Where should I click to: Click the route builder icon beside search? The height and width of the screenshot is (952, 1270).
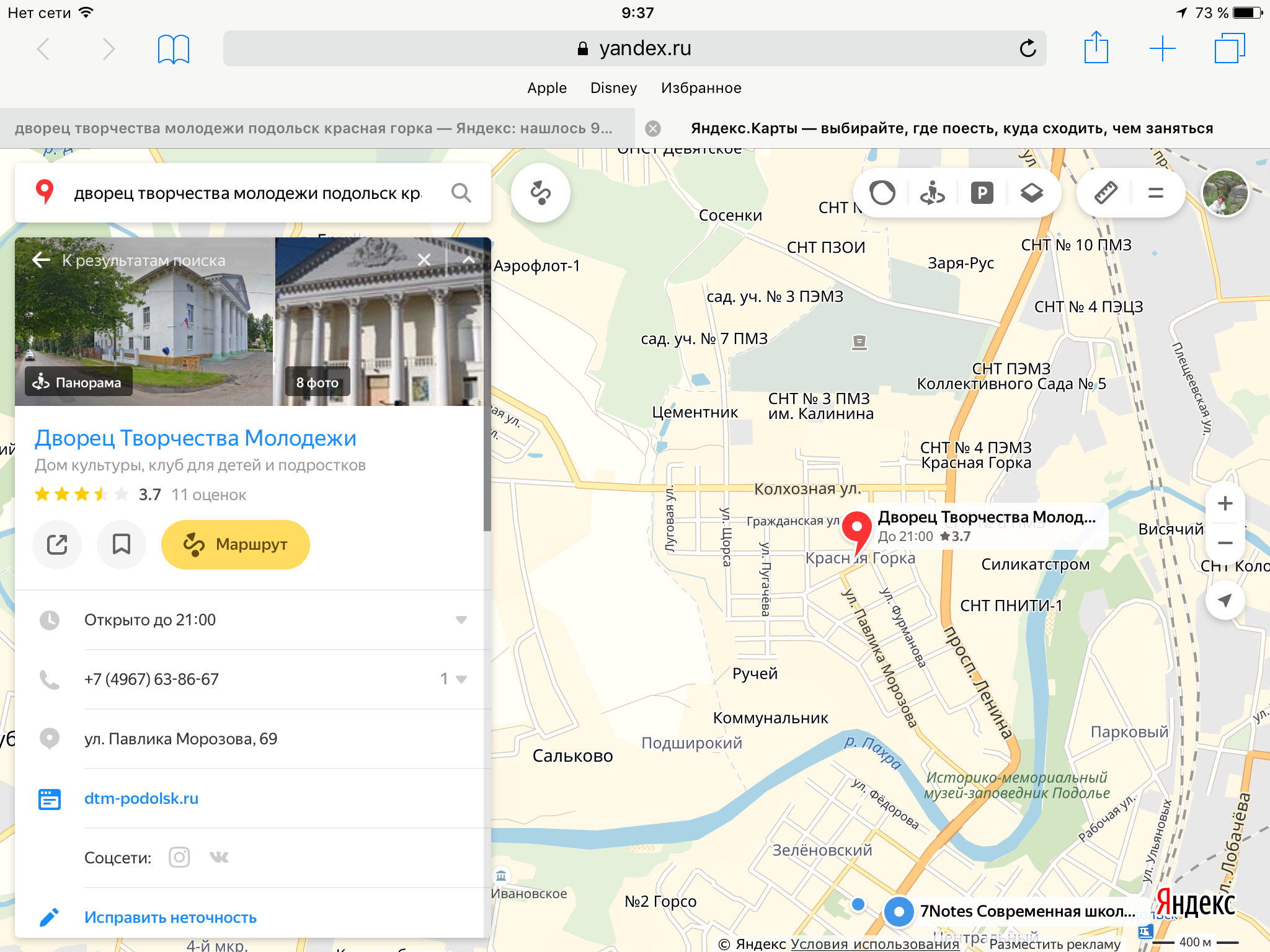click(x=540, y=193)
